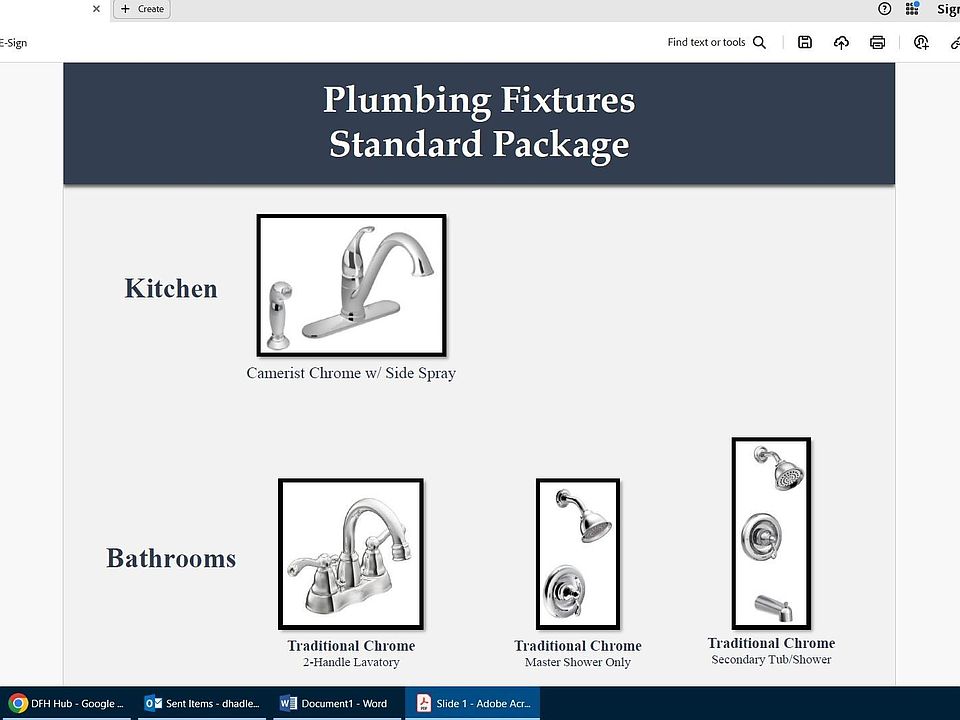Upload the document to cloud storage
The image size is (960, 720).
(841, 42)
